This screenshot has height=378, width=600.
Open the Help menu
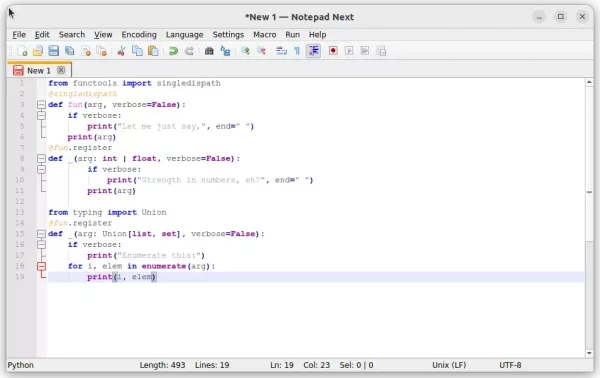tap(318, 35)
